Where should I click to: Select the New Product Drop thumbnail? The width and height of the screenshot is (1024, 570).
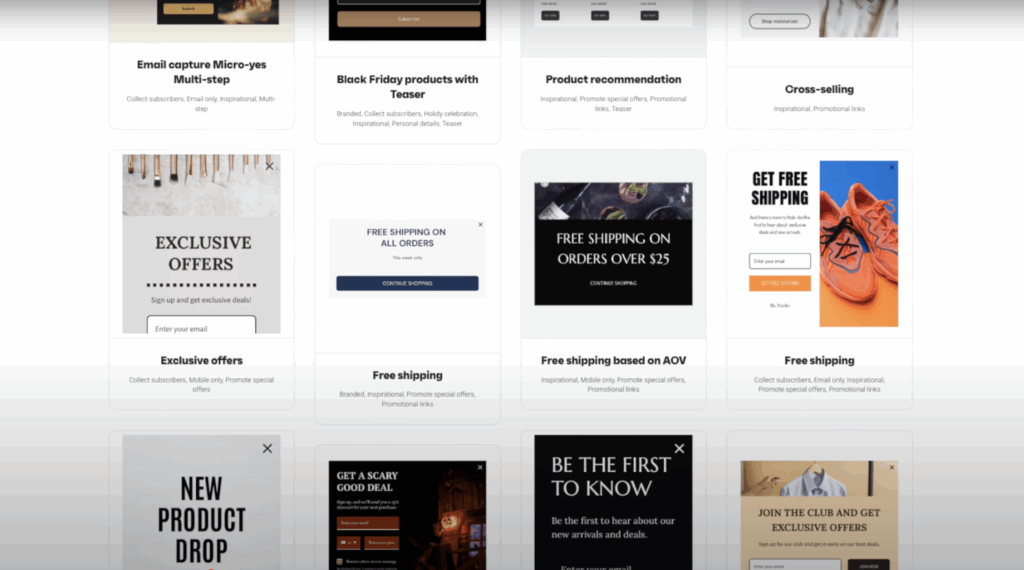tap(201, 503)
